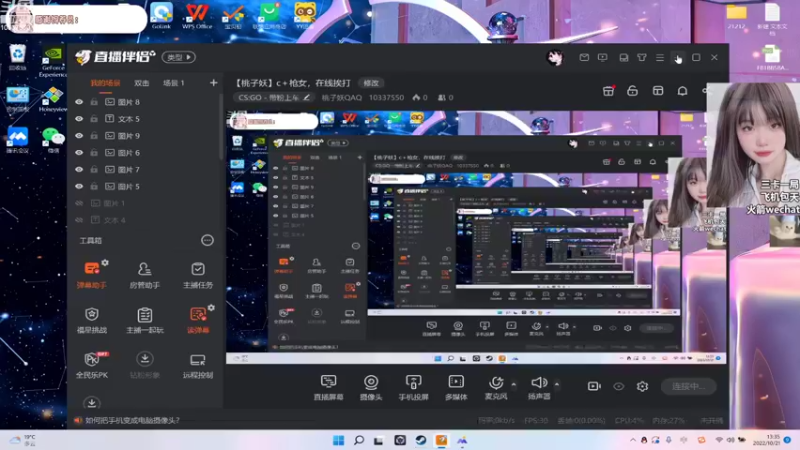Toggle the preview eye in bottom bar

(618, 386)
